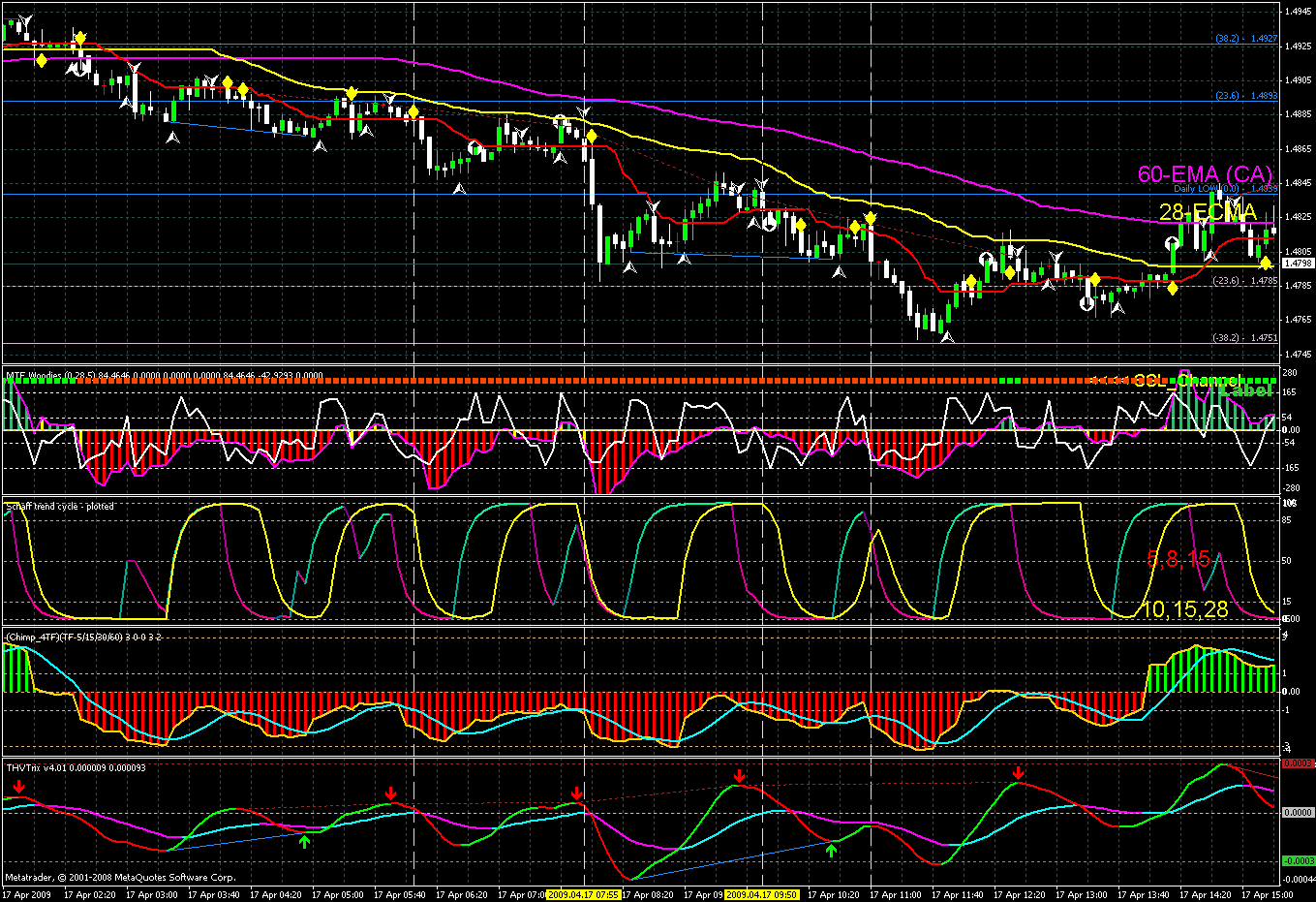This screenshot has height=902, width=1316.
Task: Click the 17 Apr 15:00 time label
Action: (1270, 895)
